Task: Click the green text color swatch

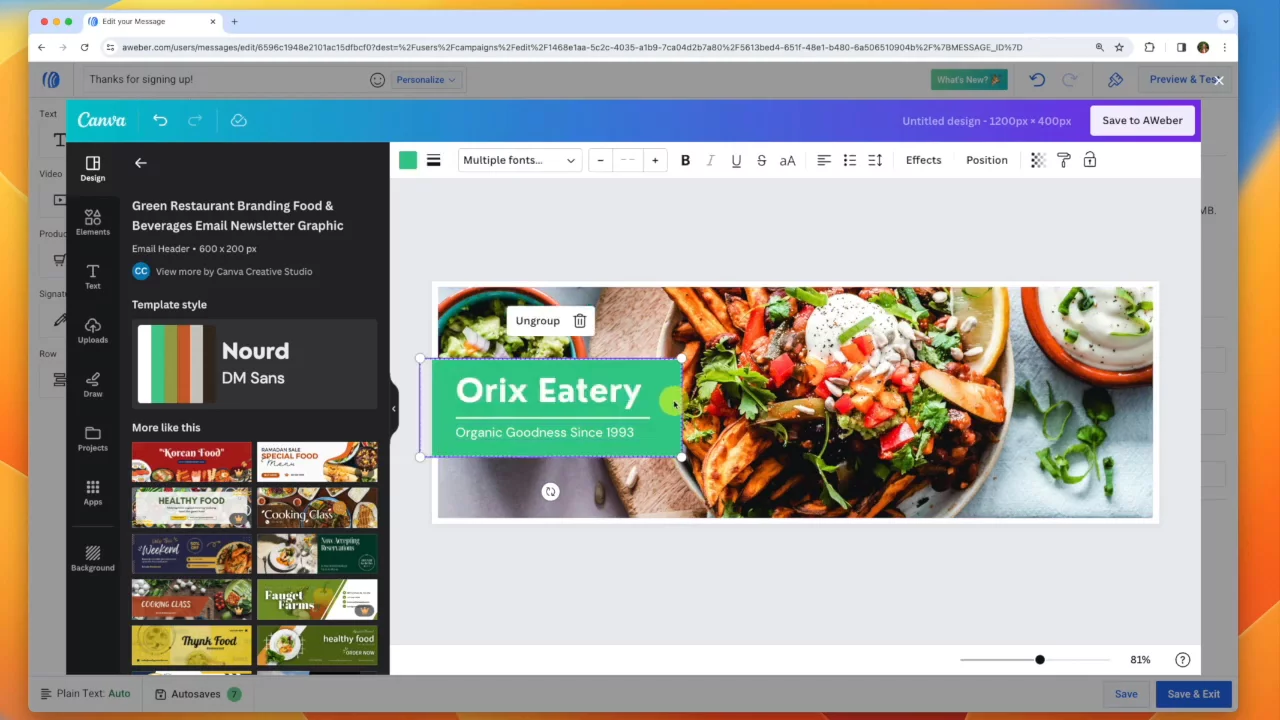Action: 408,160
